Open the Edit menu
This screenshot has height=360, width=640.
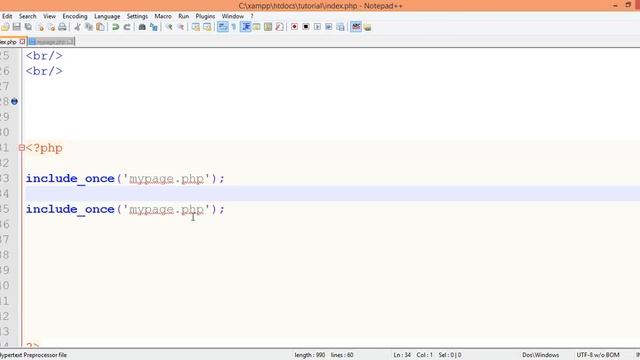click(x=7, y=16)
